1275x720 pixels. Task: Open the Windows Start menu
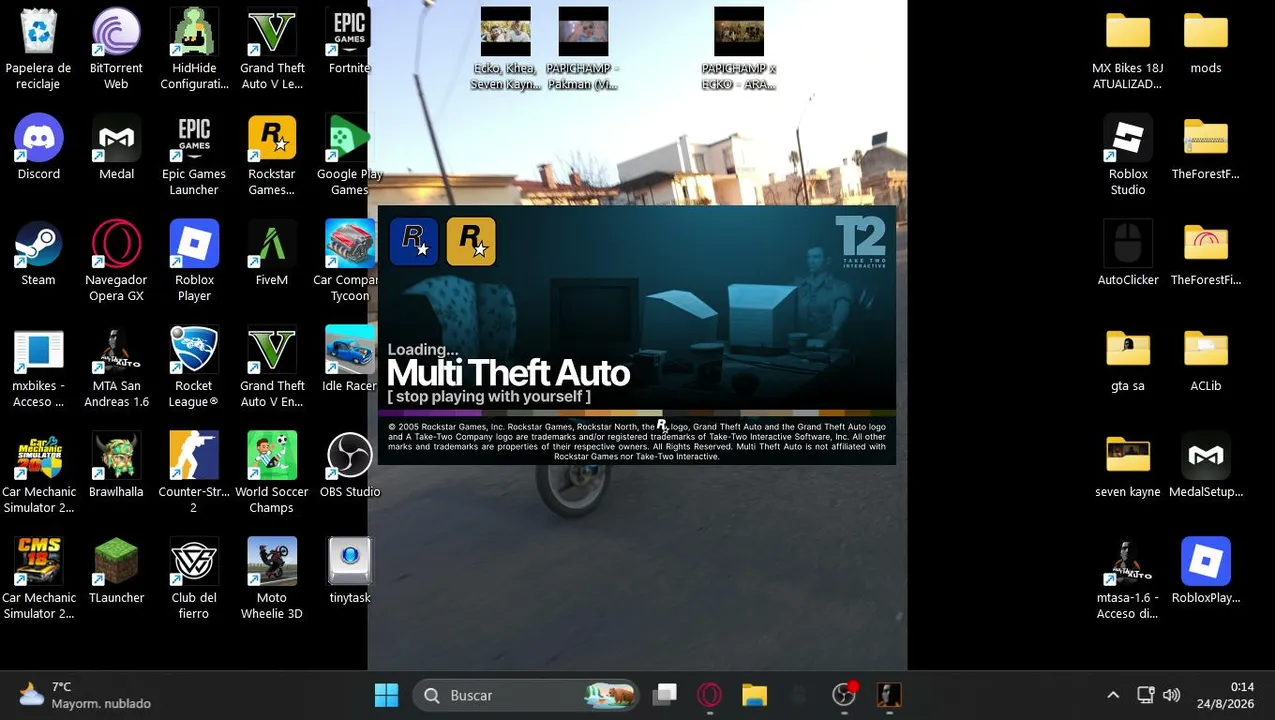pyautogui.click(x=386, y=695)
